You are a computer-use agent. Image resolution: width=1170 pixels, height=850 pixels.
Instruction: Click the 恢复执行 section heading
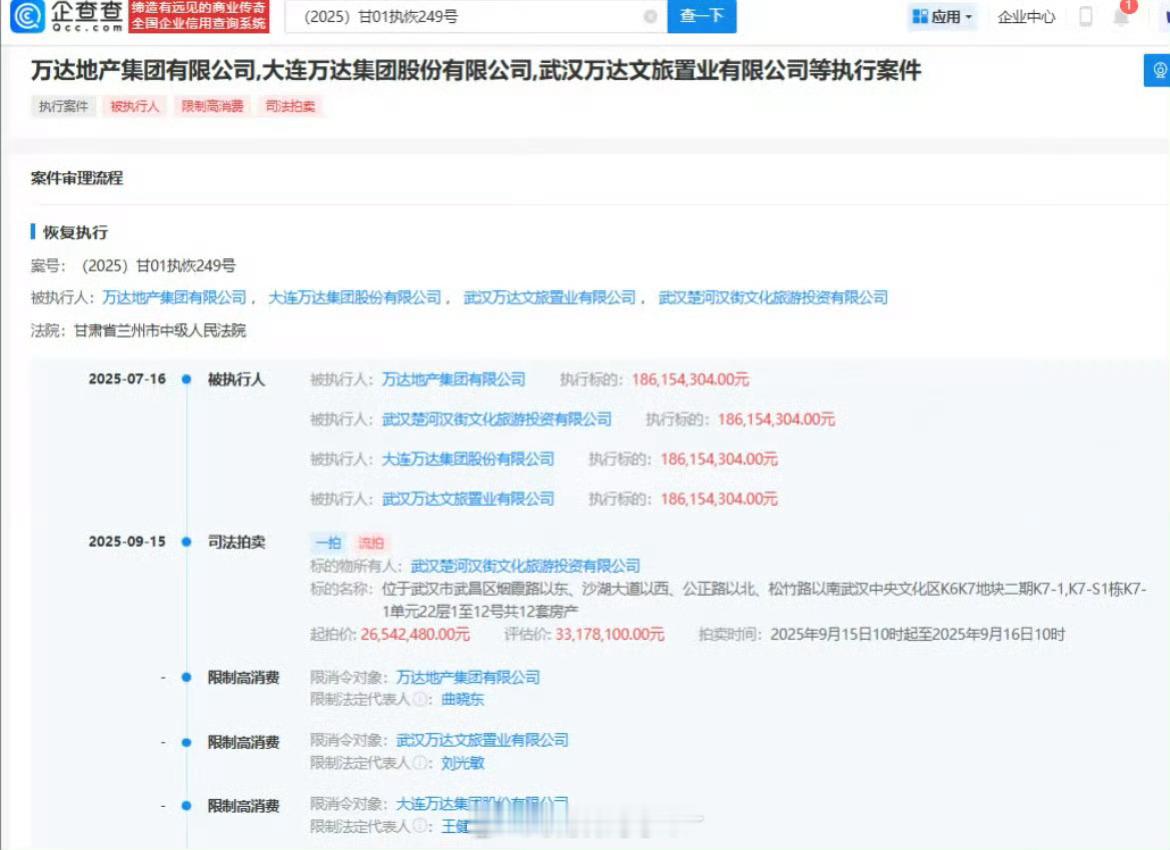pyautogui.click(x=75, y=232)
